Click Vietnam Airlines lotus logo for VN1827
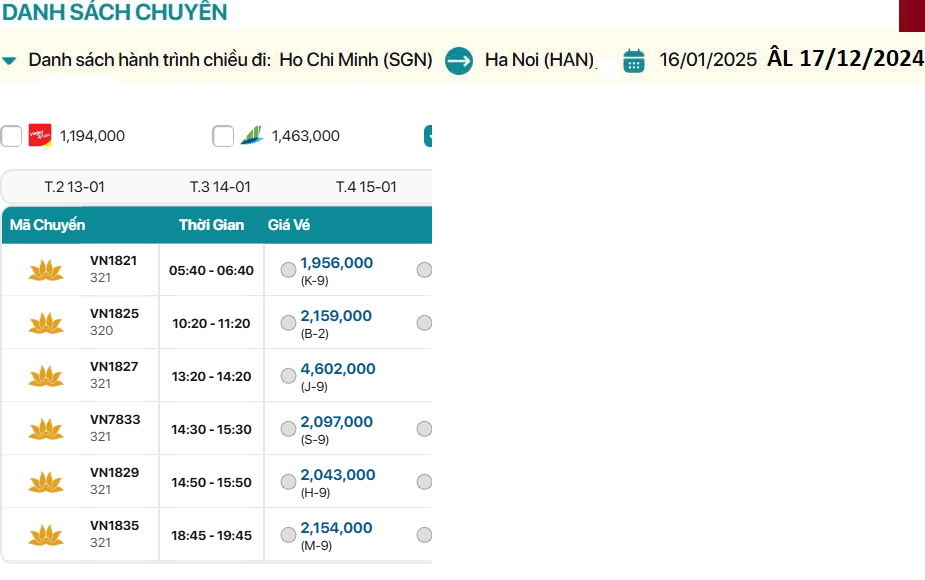Screen dimensions: 925x580 point(45,376)
